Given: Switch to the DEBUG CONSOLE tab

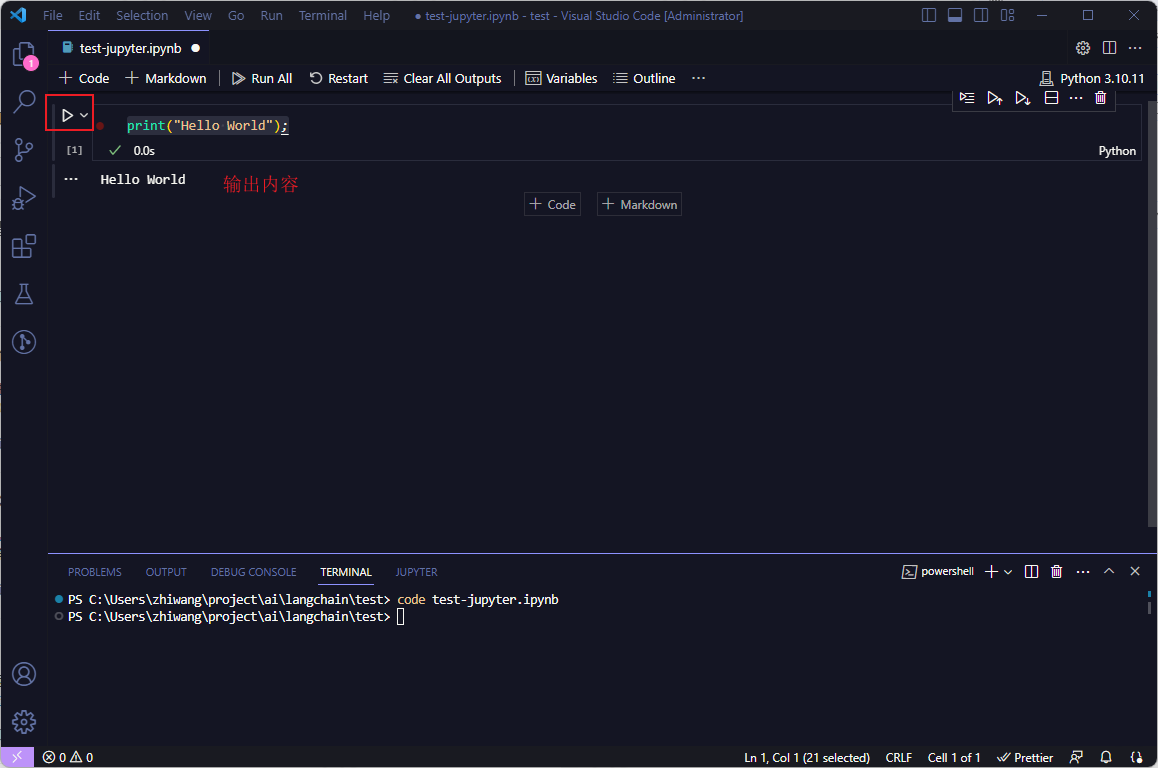Looking at the screenshot, I should 253,572.
